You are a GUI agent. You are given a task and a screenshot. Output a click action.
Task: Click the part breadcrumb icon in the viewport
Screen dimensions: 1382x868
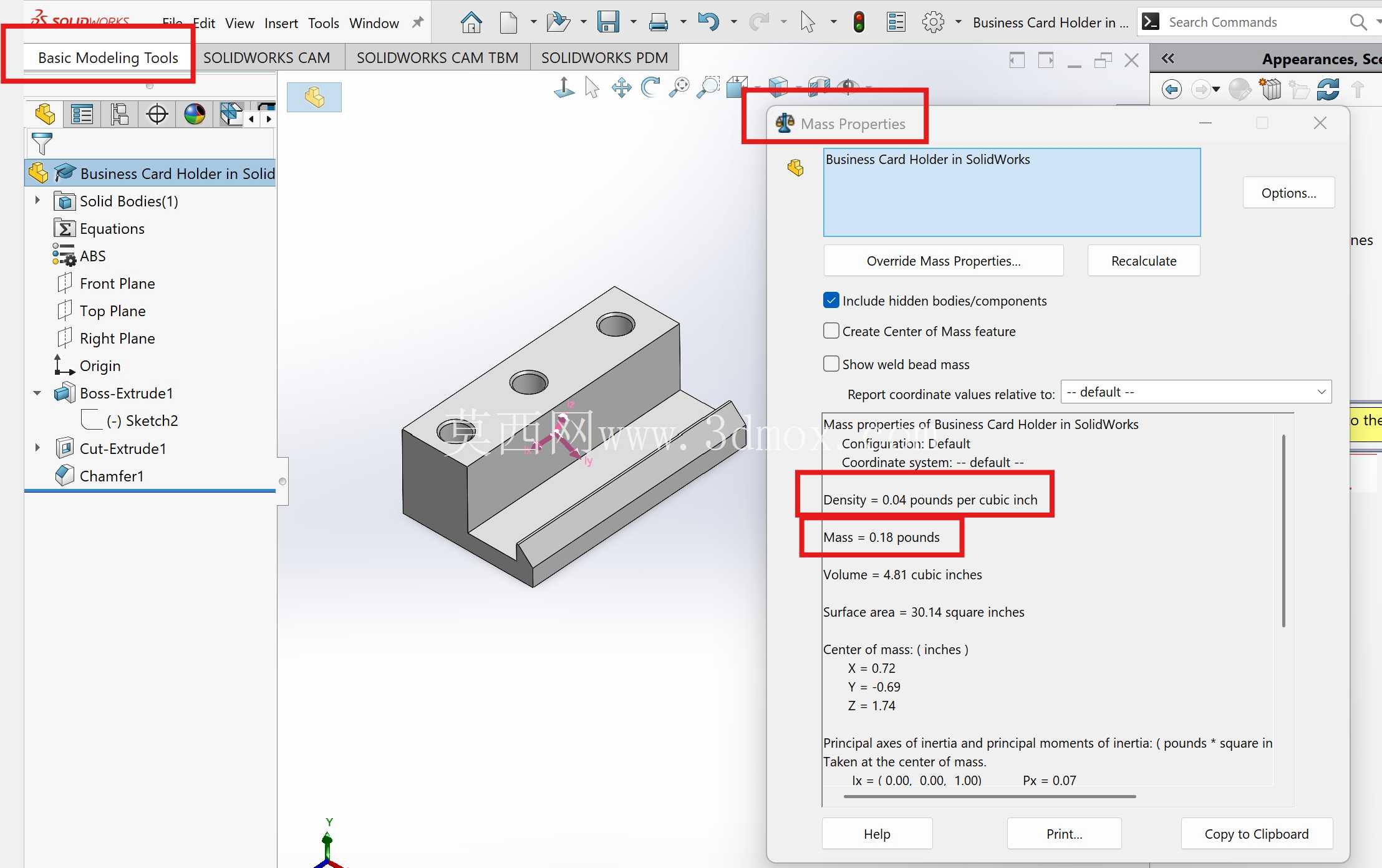tap(314, 97)
